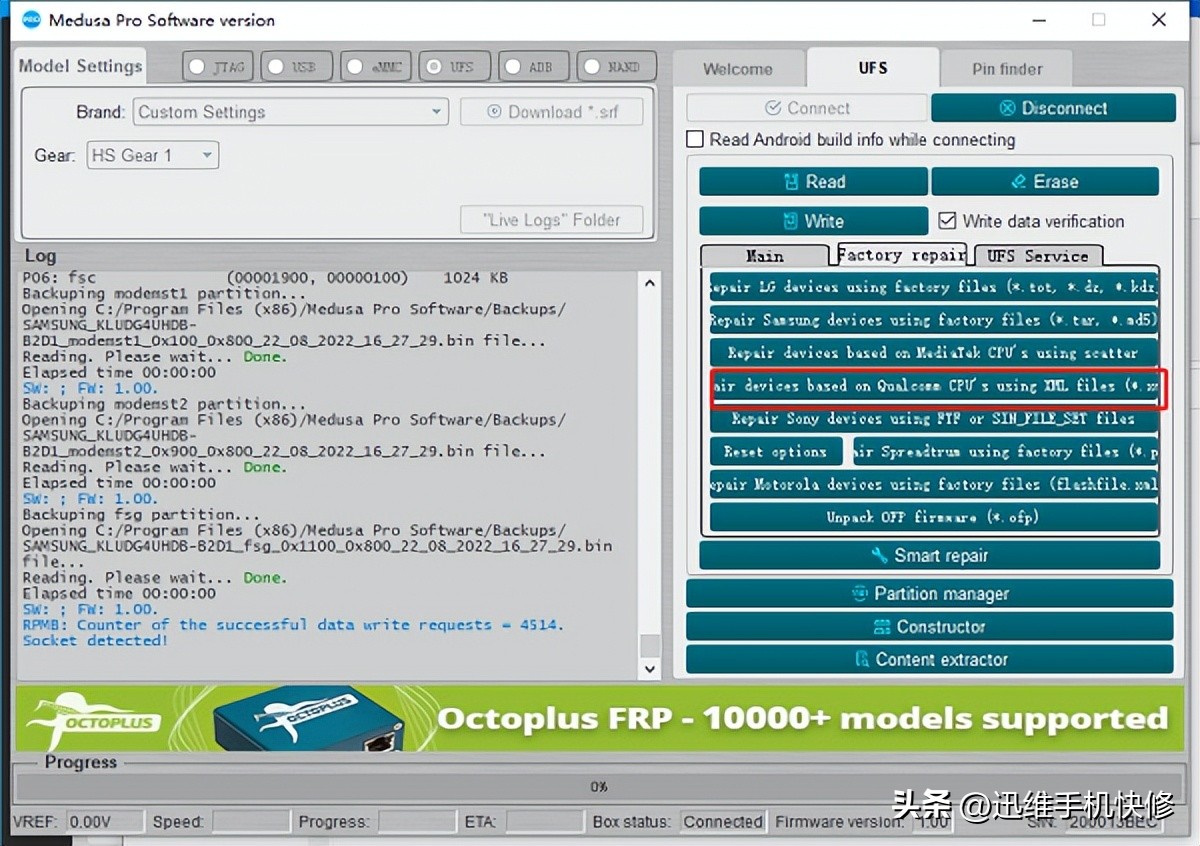
Task: Click the Octoplus FRP advertisement banner
Action: click(x=599, y=719)
